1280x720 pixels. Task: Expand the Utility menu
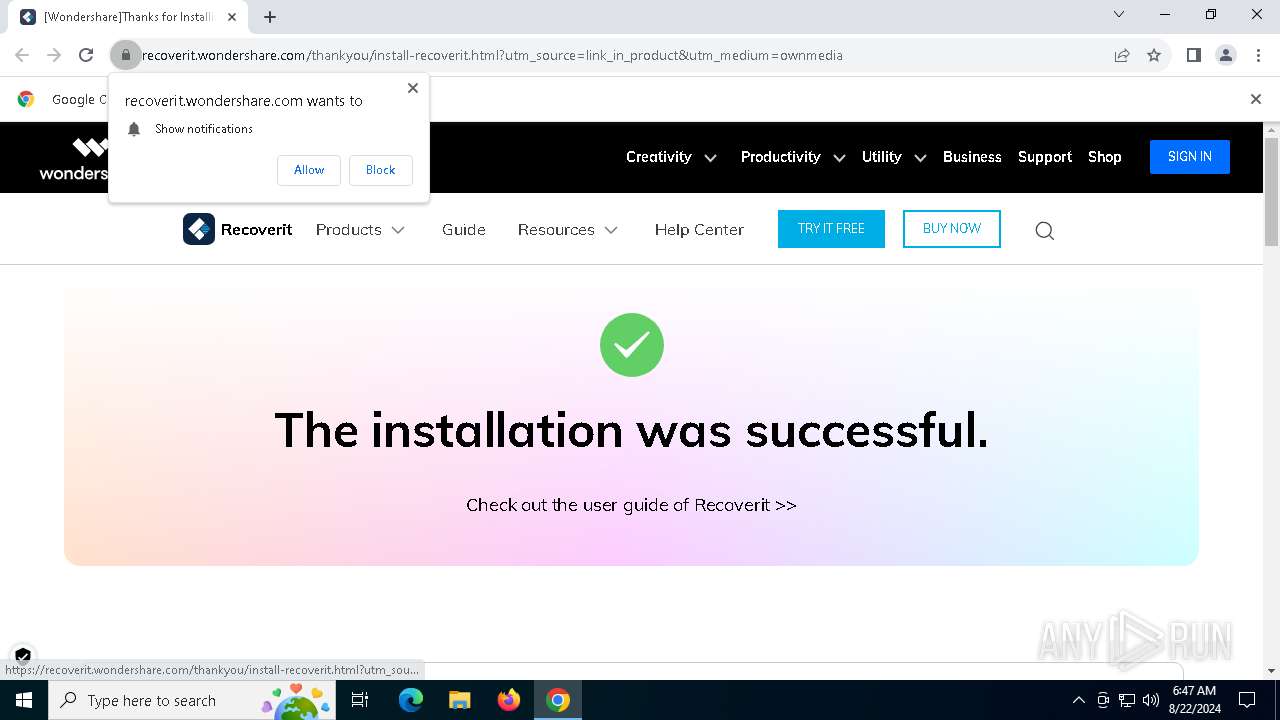(894, 157)
